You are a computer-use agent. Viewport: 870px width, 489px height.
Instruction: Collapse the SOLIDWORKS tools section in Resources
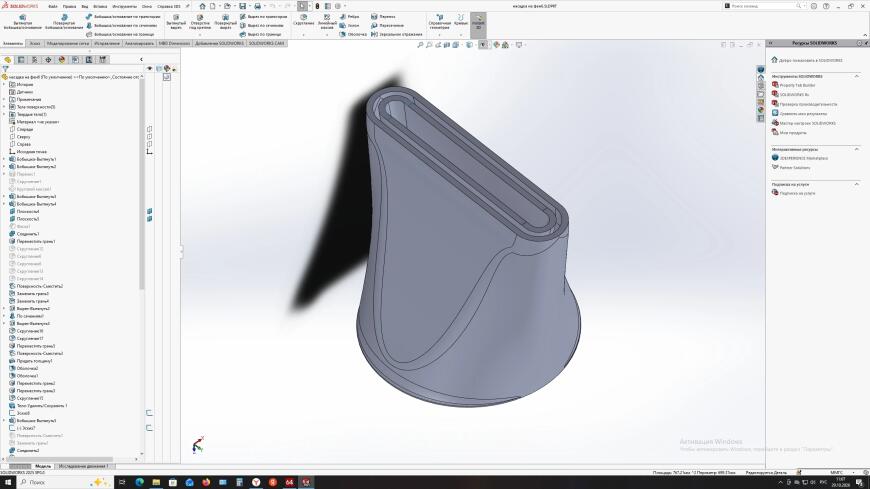856,76
